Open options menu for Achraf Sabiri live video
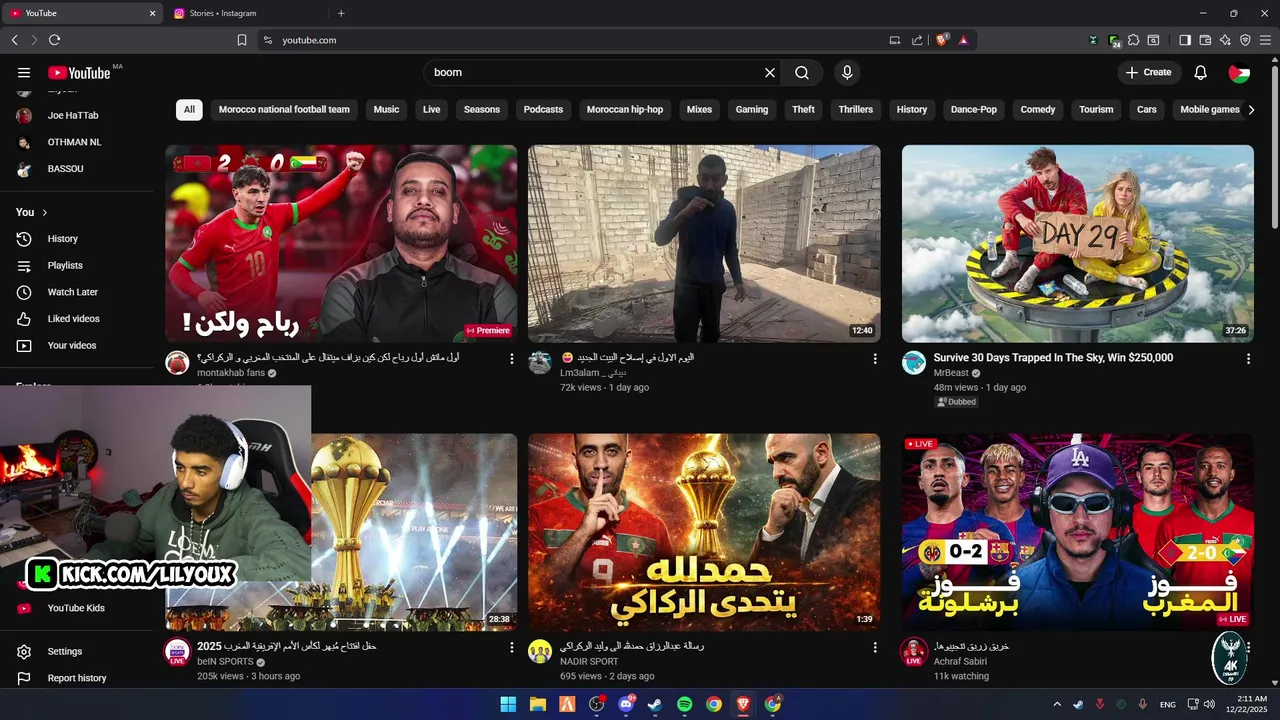This screenshot has height=720, width=1280. (1248, 648)
